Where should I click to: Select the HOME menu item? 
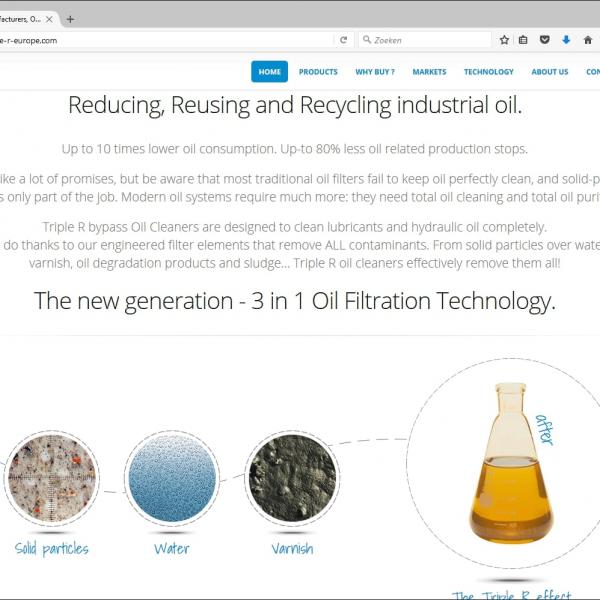point(269,72)
